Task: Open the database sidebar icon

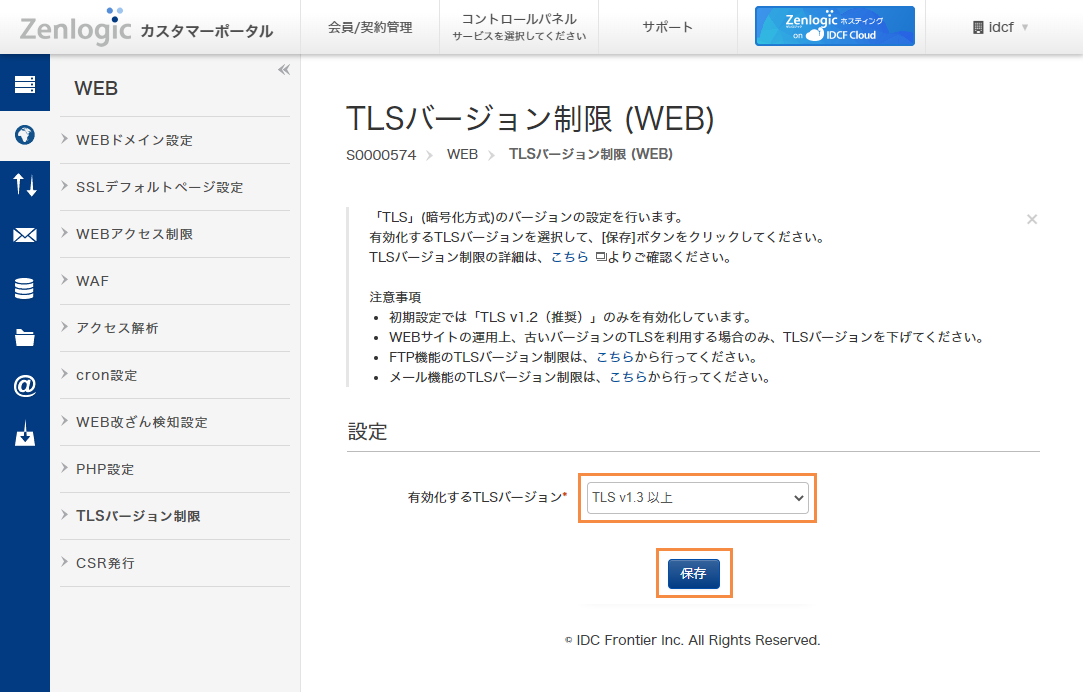Action: (x=25, y=287)
